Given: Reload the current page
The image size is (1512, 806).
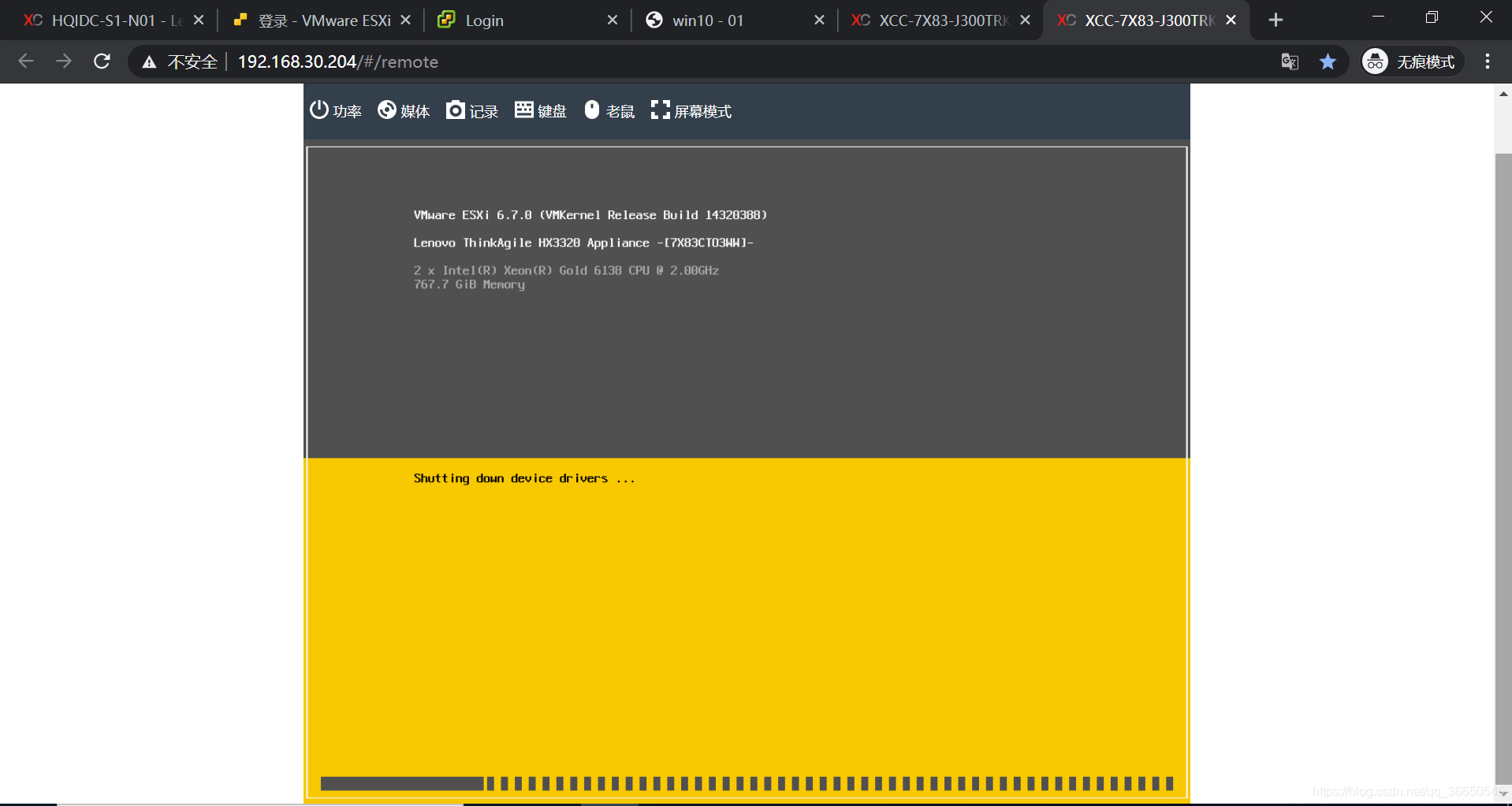Looking at the screenshot, I should [x=102, y=61].
